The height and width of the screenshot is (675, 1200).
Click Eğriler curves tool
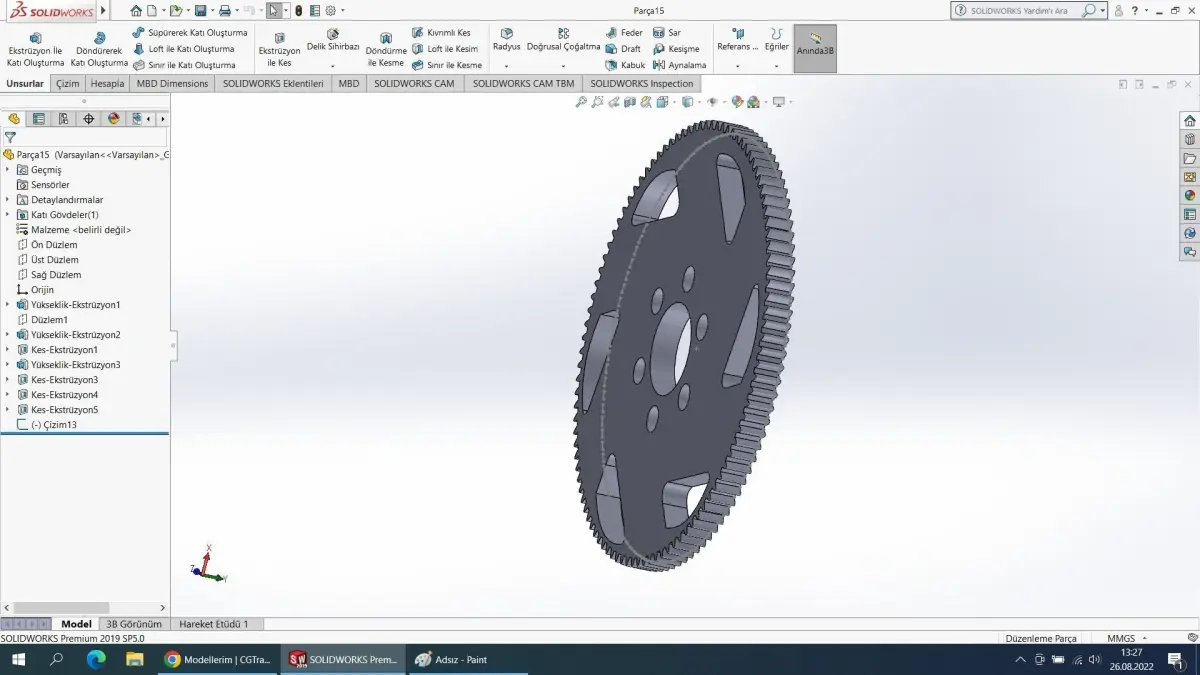pyautogui.click(x=777, y=41)
